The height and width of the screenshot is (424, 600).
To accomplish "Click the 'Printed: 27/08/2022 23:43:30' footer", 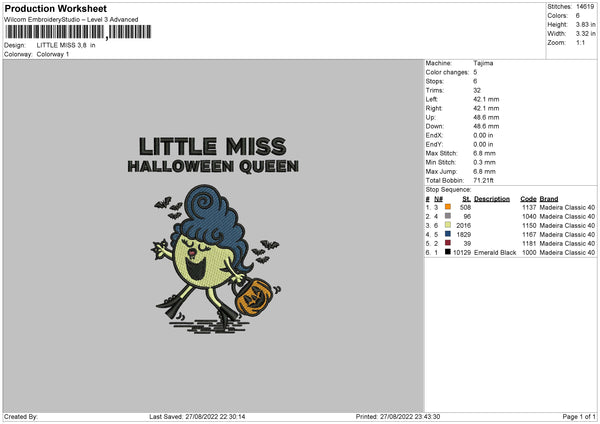I will click(x=398, y=417).
